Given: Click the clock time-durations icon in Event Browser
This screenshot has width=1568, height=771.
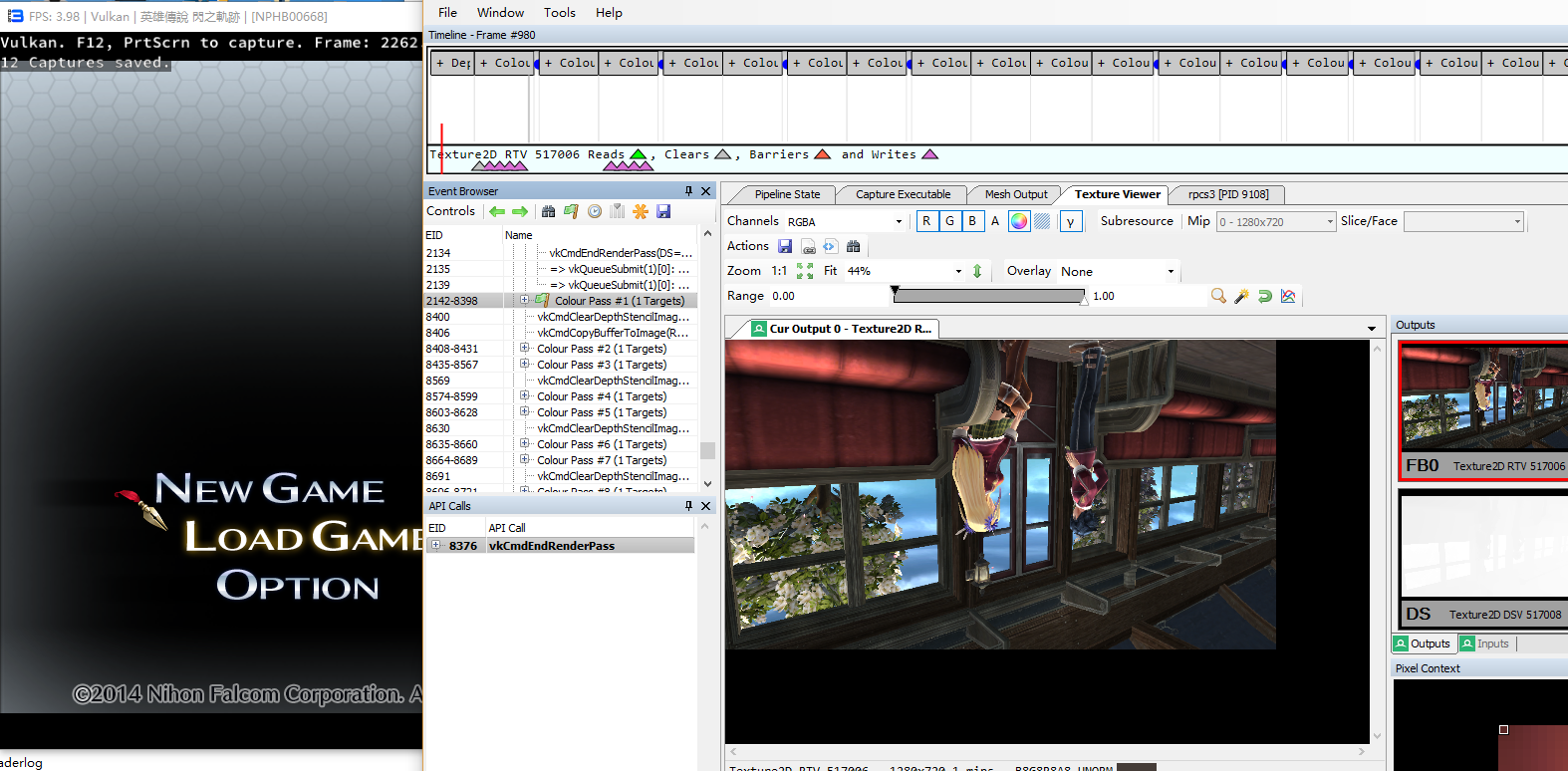Looking at the screenshot, I should 595,211.
